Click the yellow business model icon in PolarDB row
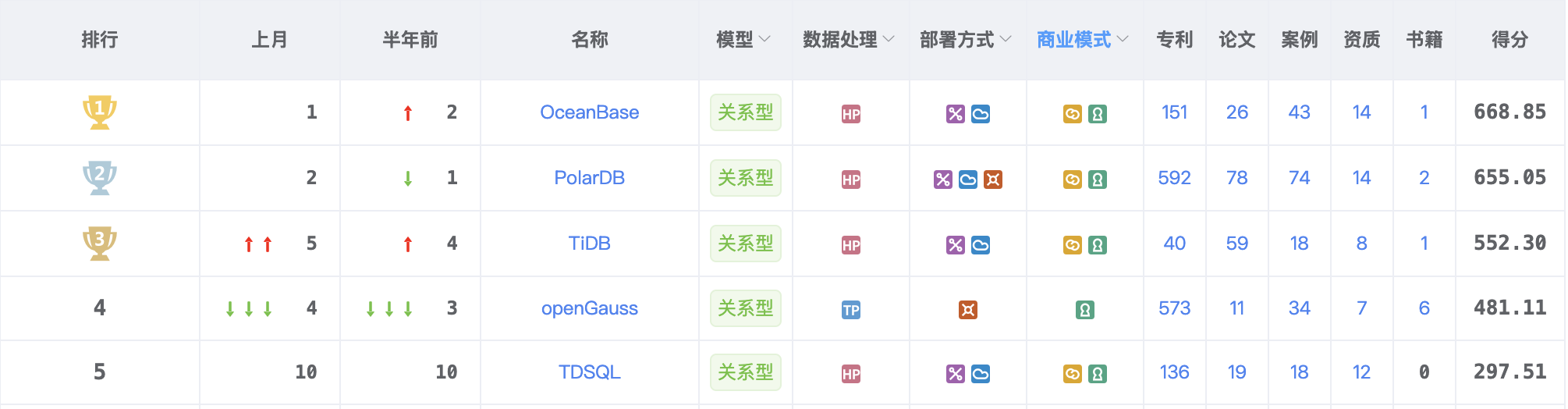Viewport: 1568px width, 409px height. 1073,180
